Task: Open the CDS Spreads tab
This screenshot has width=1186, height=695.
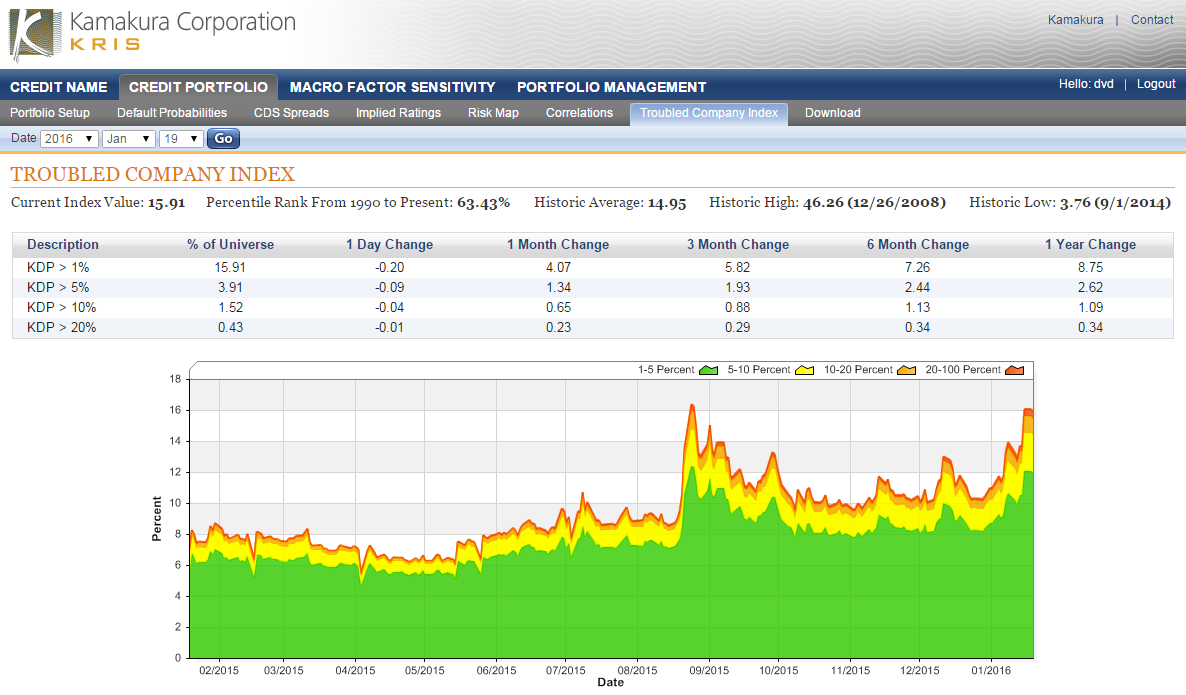Action: coord(291,113)
